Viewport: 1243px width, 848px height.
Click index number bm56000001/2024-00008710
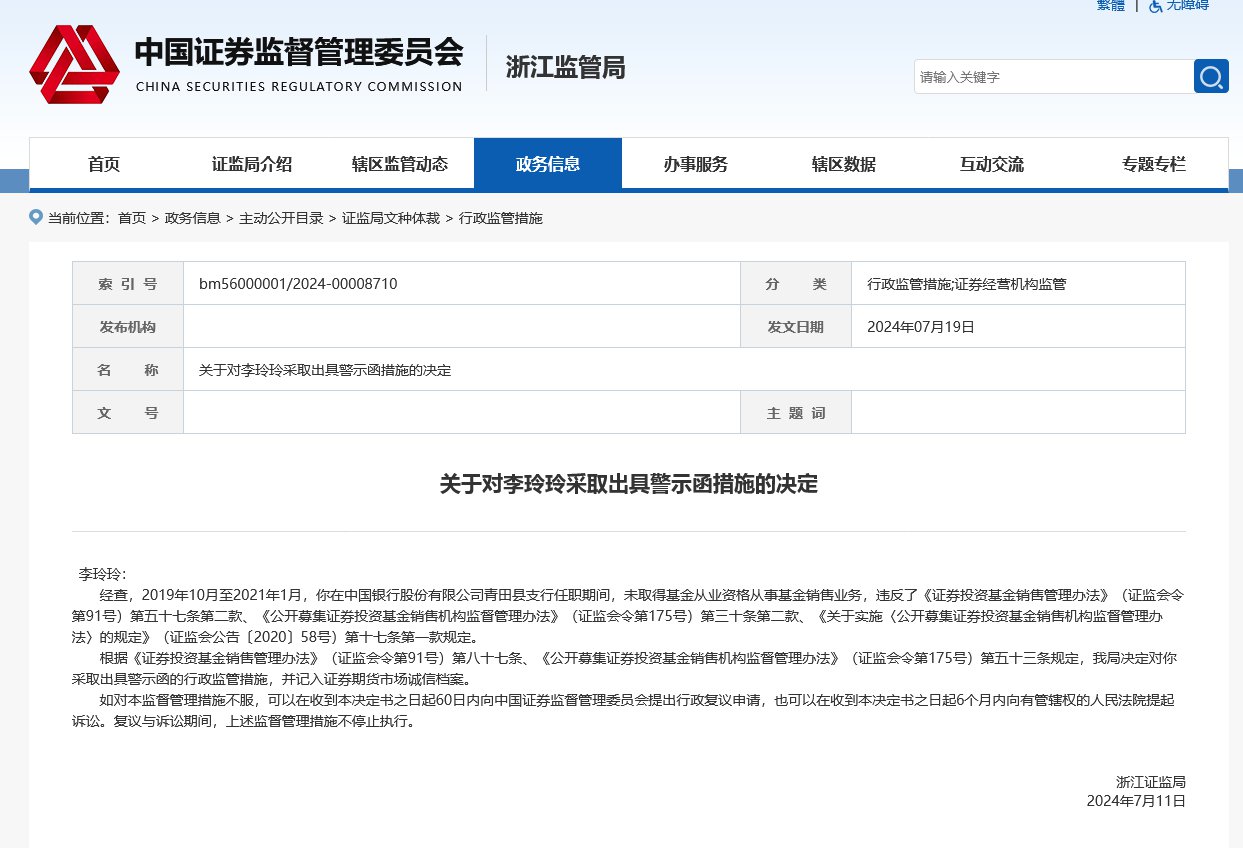click(298, 284)
